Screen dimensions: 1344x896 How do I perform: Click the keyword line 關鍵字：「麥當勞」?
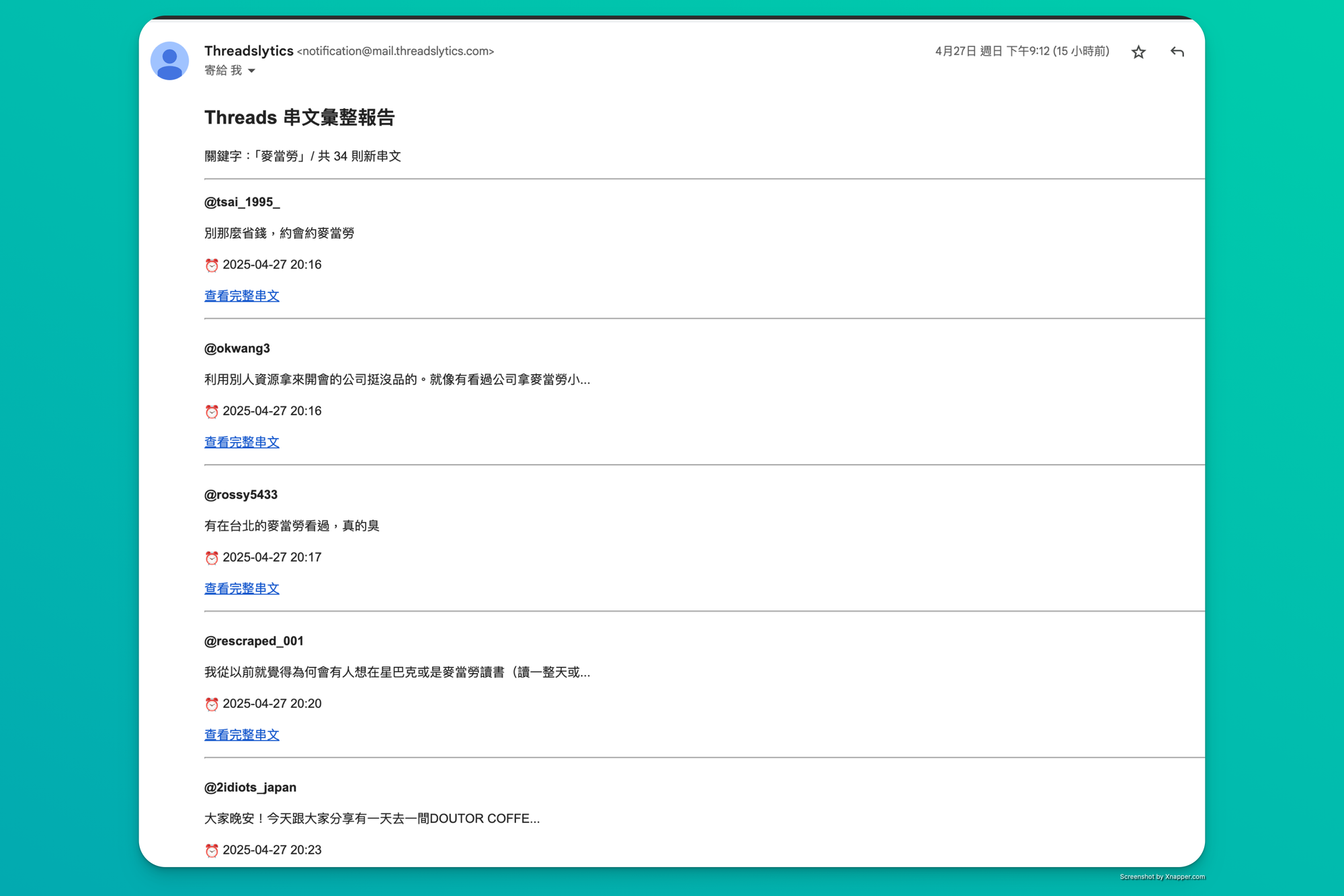(255, 156)
